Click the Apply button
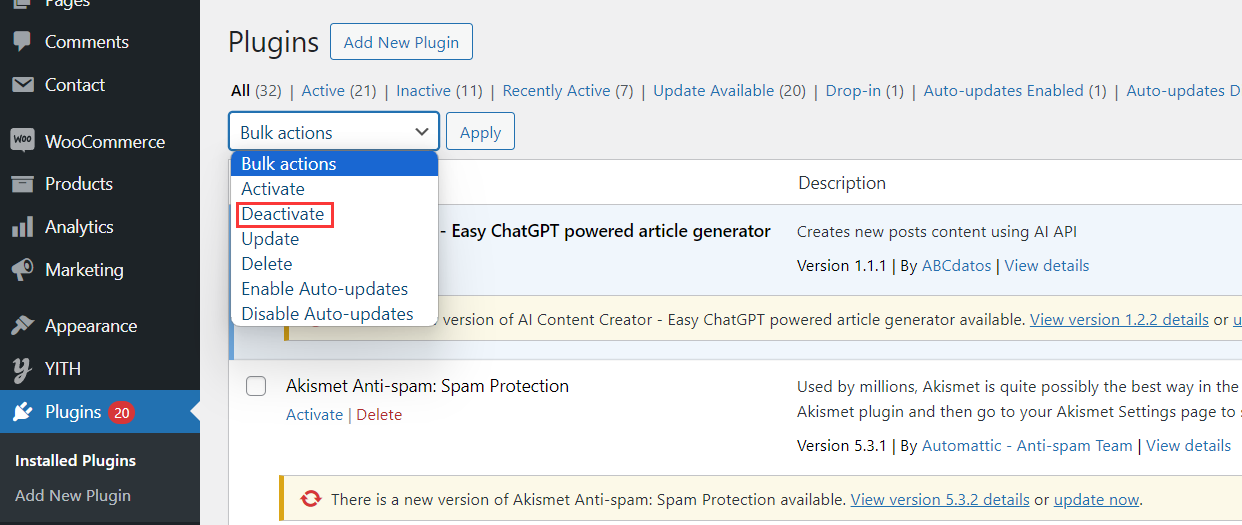 coord(480,132)
